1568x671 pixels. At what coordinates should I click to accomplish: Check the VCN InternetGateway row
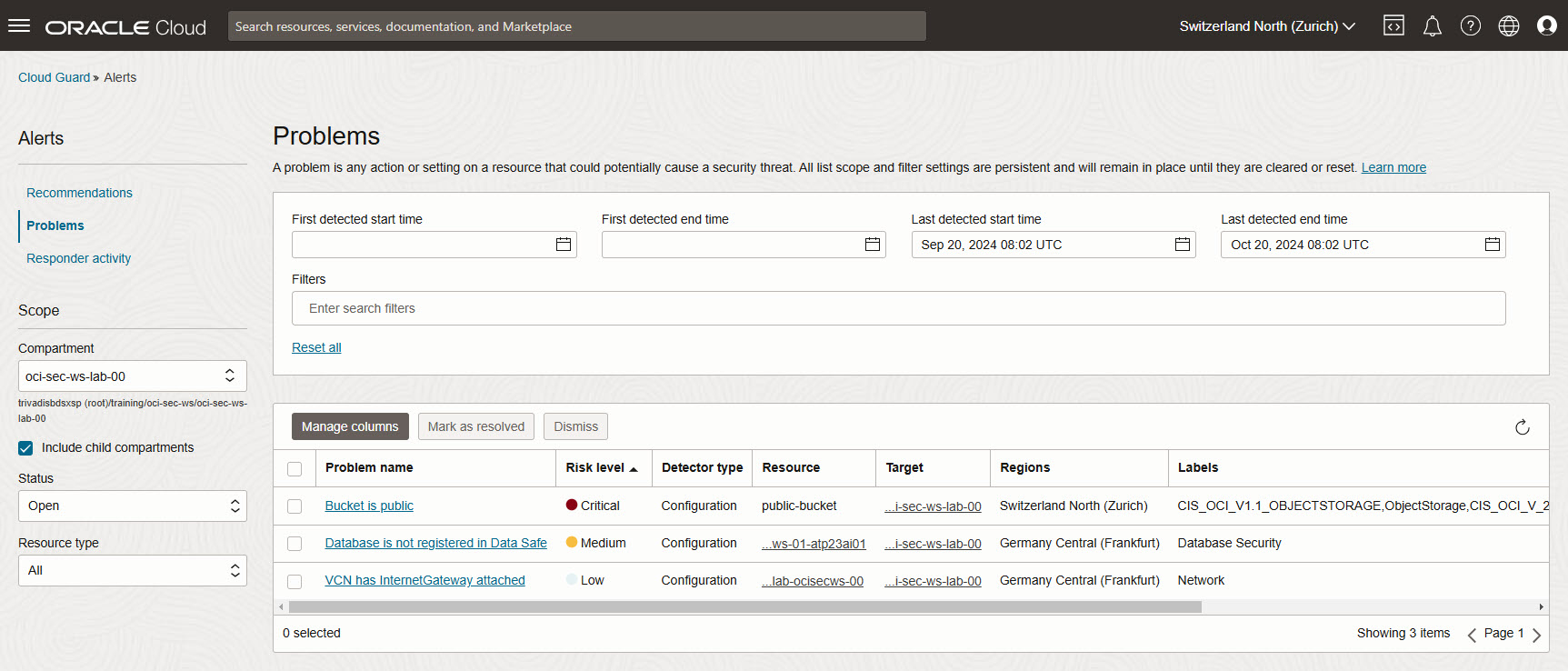[295, 581]
